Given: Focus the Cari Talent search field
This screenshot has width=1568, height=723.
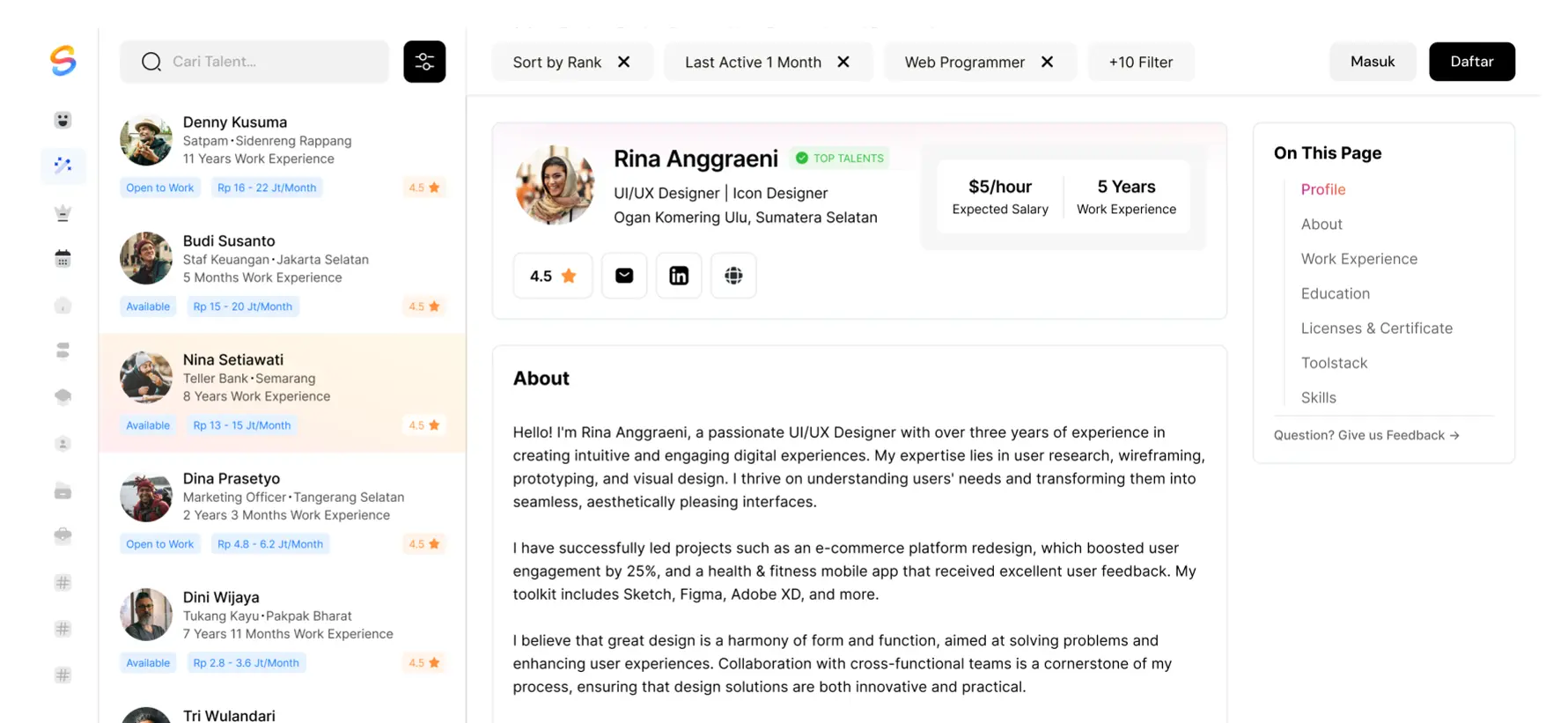Looking at the screenshot, I should click(264, 62).
